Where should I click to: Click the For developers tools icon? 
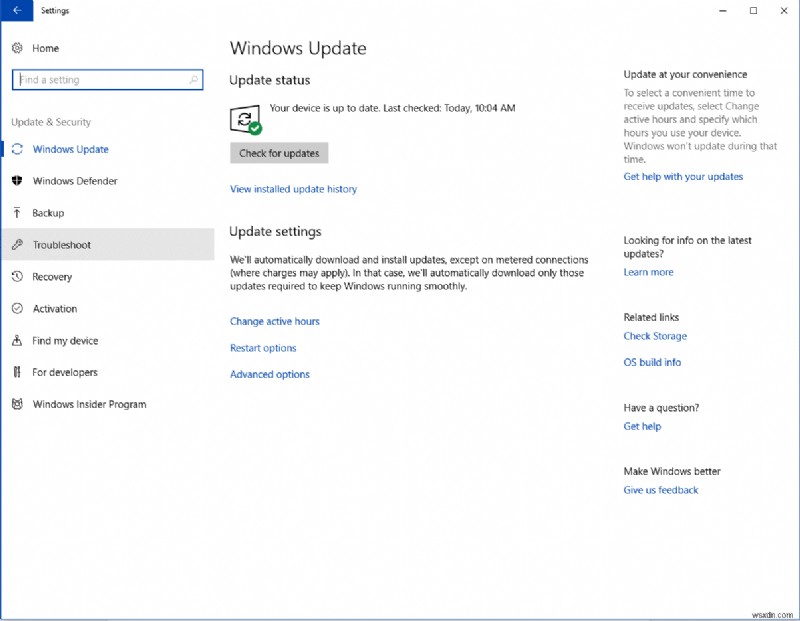coord(17,372)
